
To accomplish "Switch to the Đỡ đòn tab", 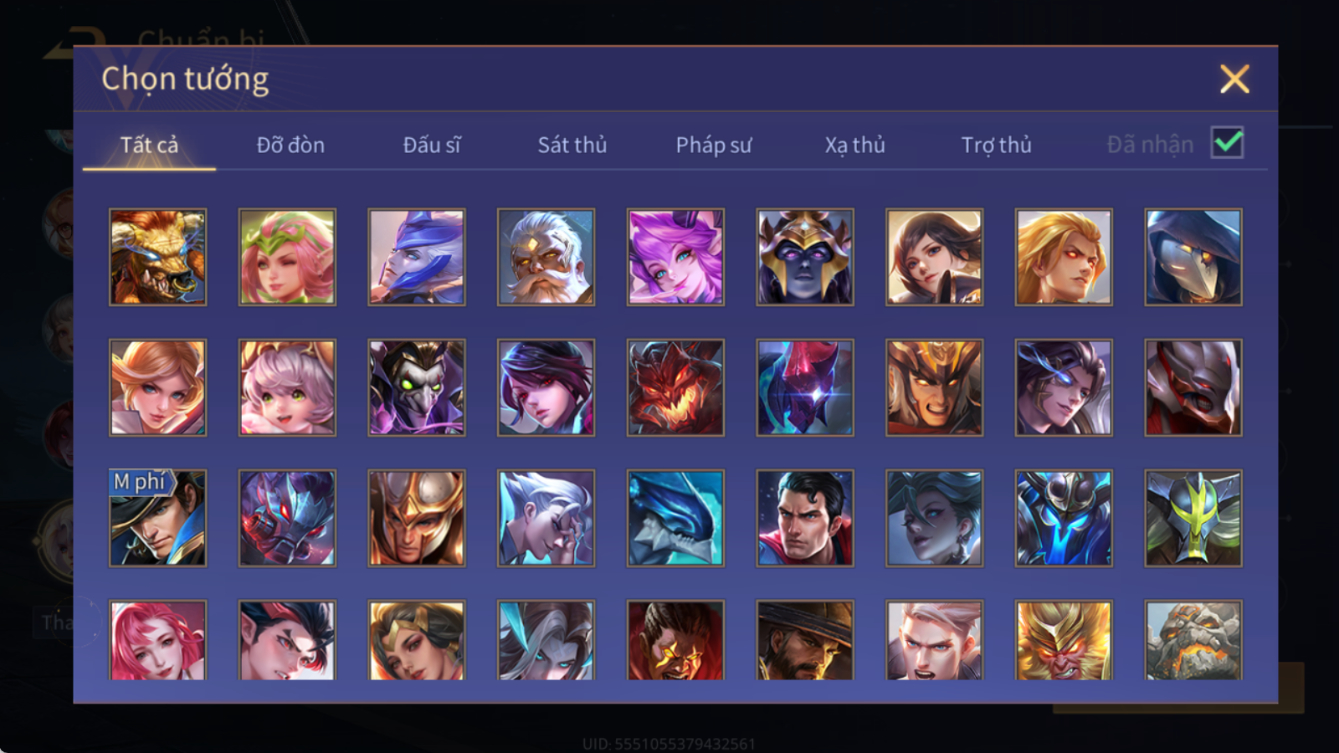I will pos(291,145).
